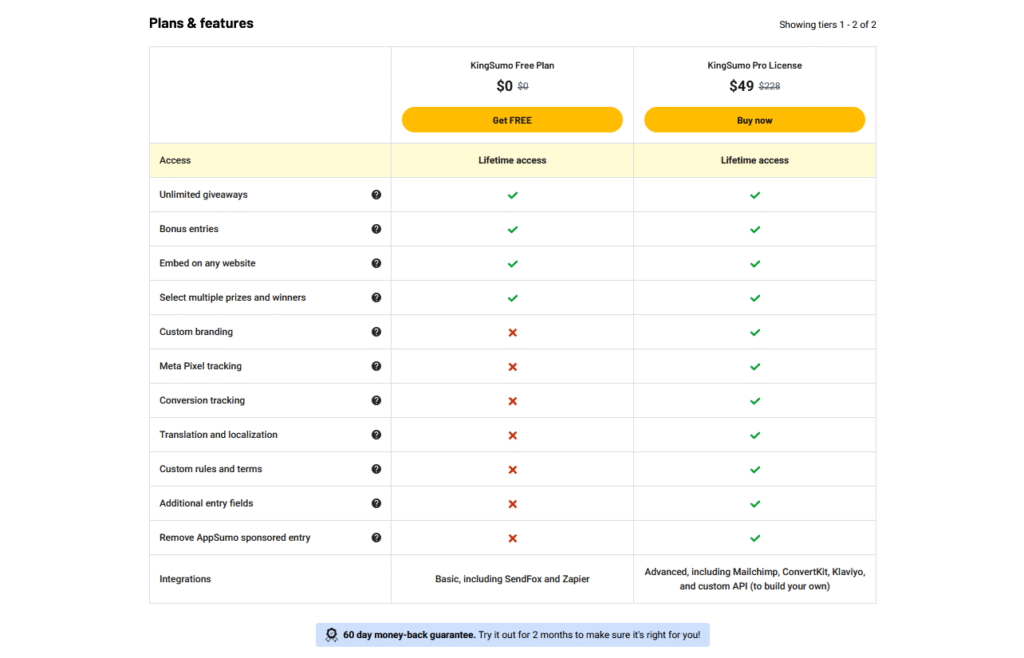Click Pro License checkmark for multiple prizes row
The height and width of the screenshot is (658, 1024).
pos(755,298)
